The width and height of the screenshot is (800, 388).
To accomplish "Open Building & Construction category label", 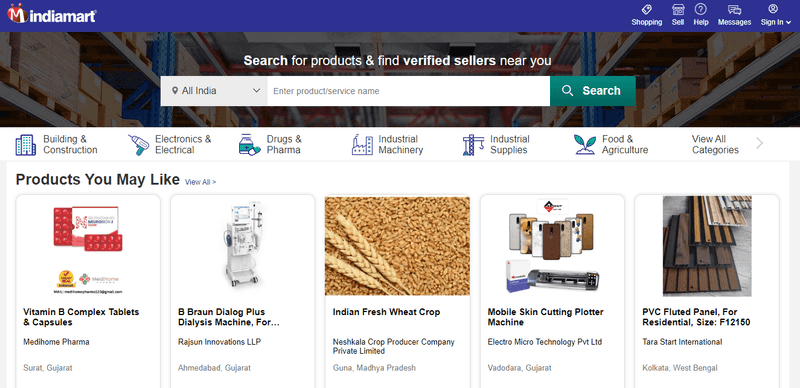I will (x=70, y=144).
